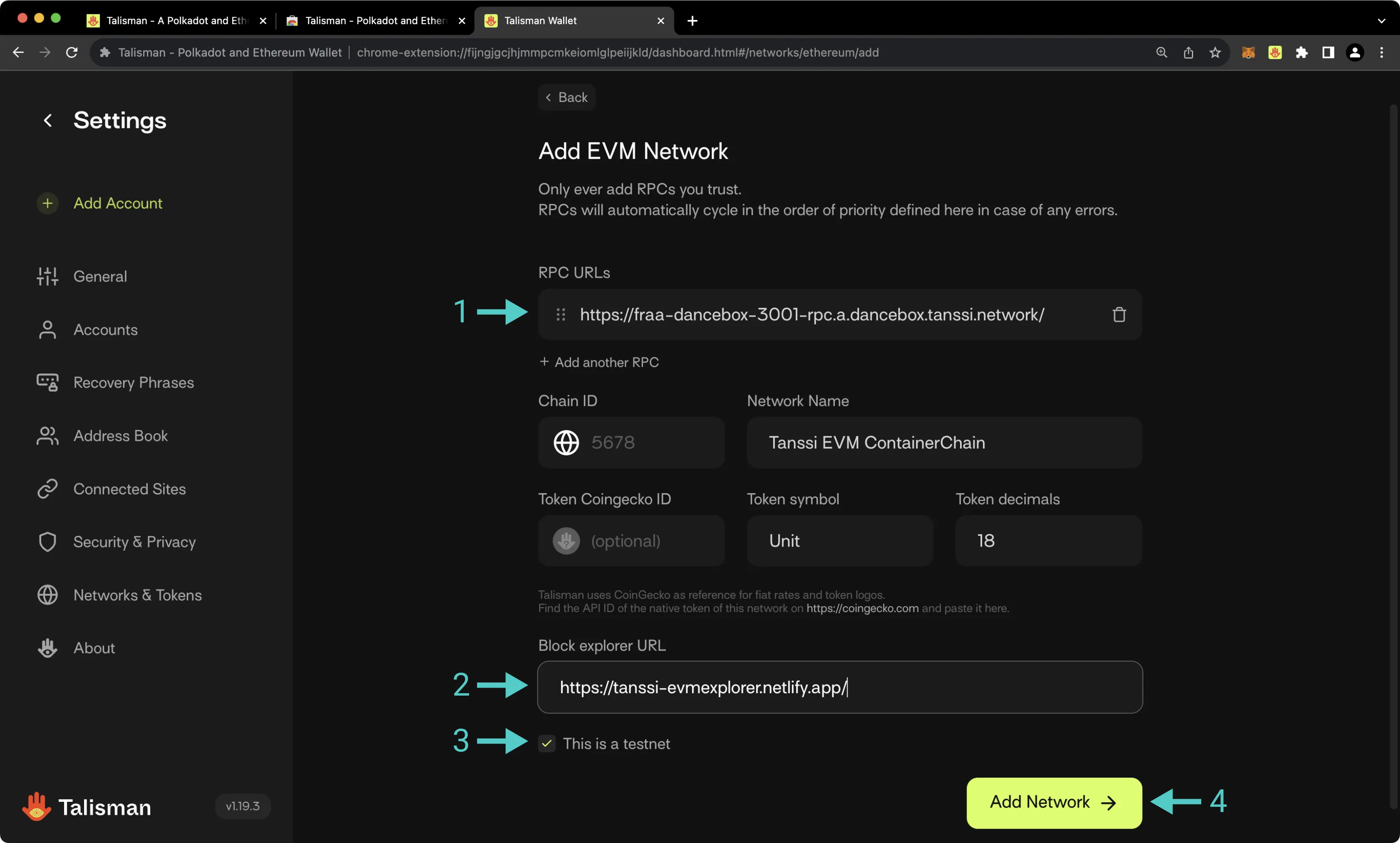Image resolution: width=1400 pixels, height=843 pixels.
Task: Open the coingecko.com link
Action: coord(862,609)
